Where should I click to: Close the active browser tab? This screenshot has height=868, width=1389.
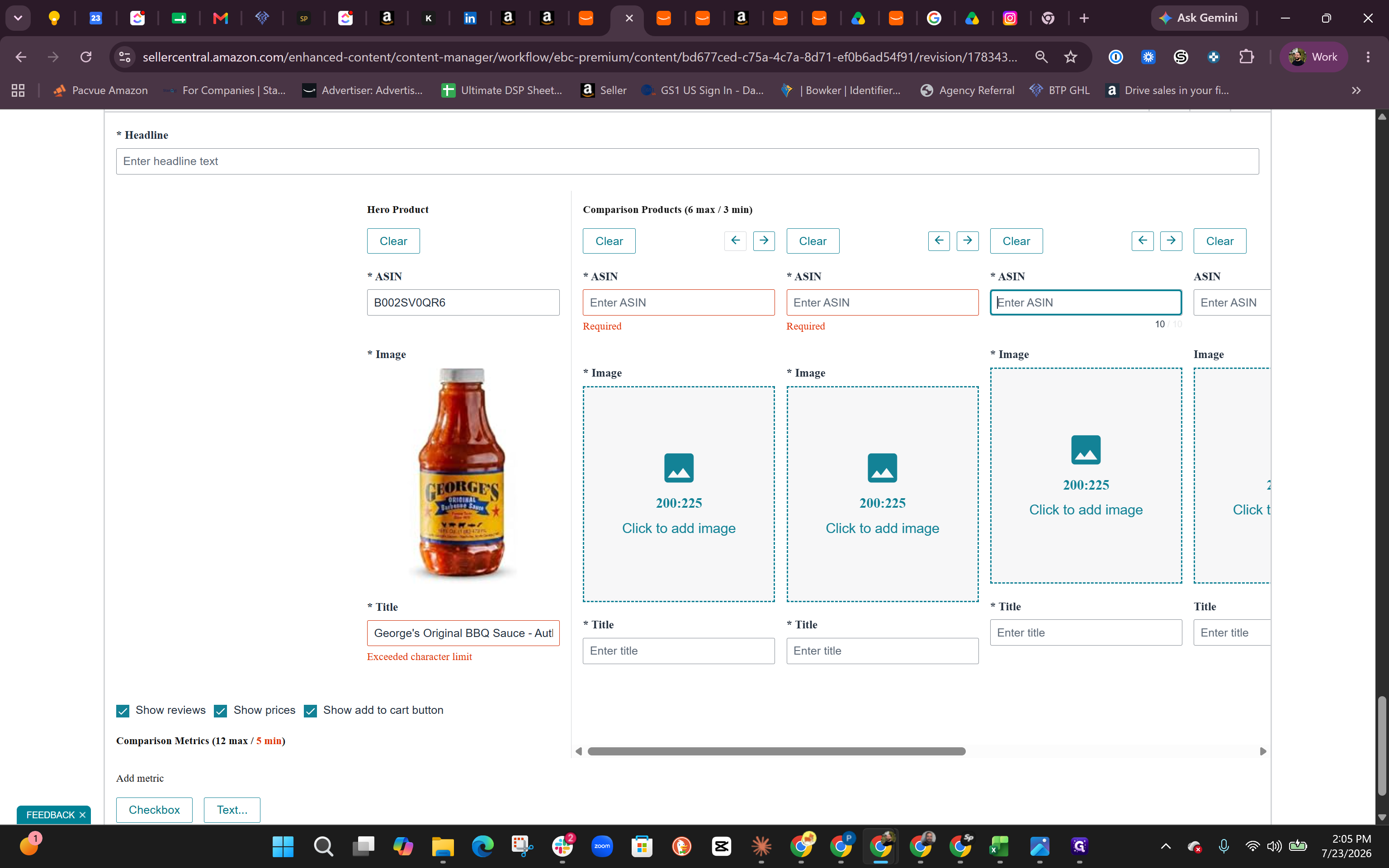(629, 19)
